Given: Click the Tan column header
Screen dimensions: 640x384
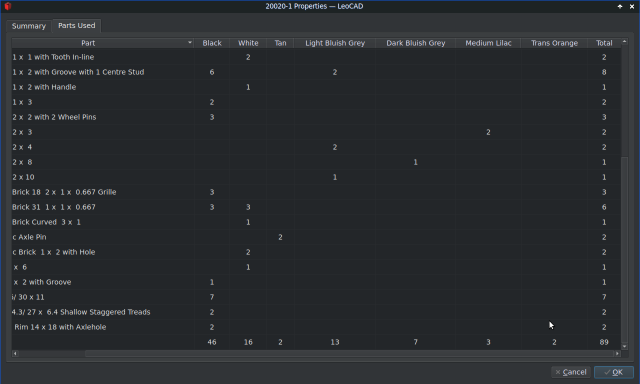Looking at the screenshot, I should pos(280,43).
